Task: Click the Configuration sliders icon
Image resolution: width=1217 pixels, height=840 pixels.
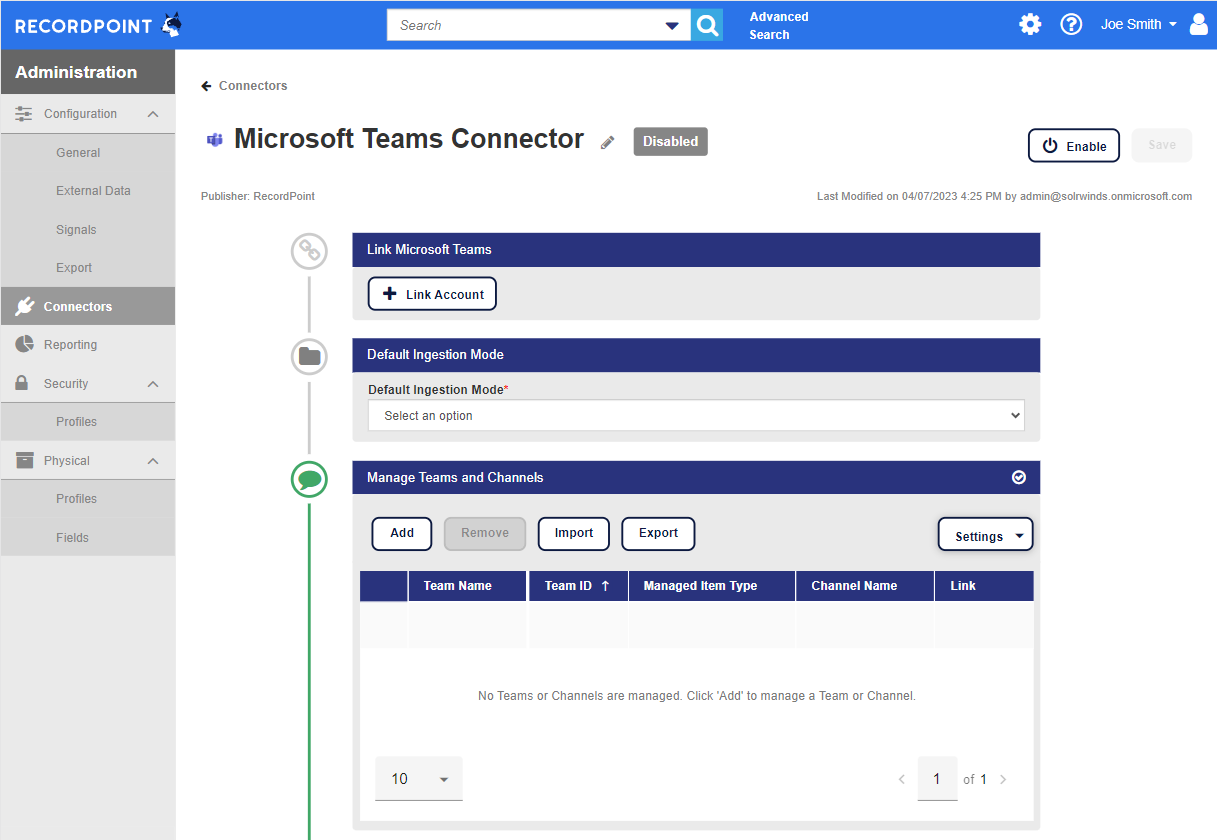Action: pyautogui.click(x=24, y=114)
